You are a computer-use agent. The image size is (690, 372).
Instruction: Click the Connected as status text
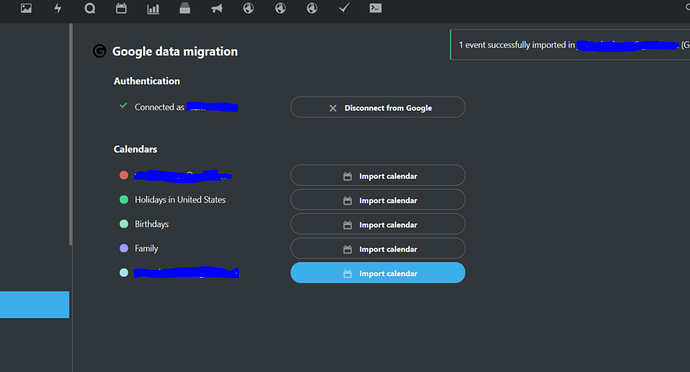(159, 107)
